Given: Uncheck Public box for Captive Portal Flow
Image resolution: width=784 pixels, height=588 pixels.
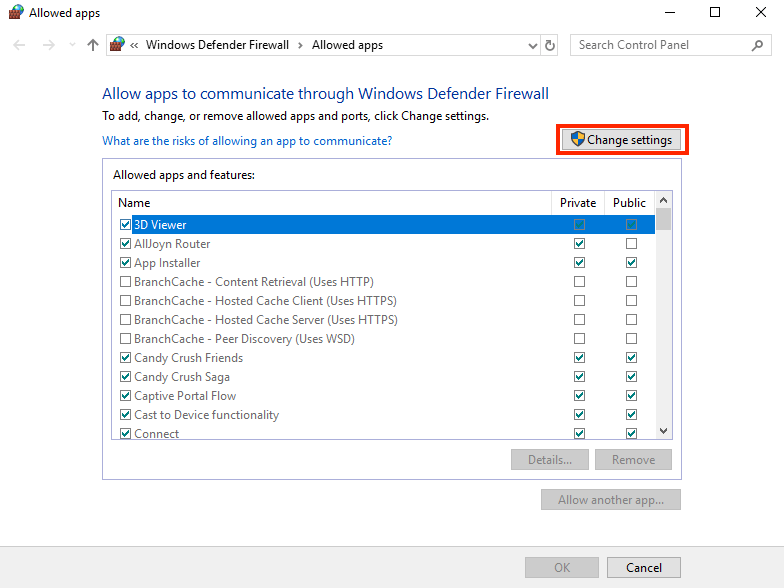Looking at the screenshot, I should tap(632, 396).
